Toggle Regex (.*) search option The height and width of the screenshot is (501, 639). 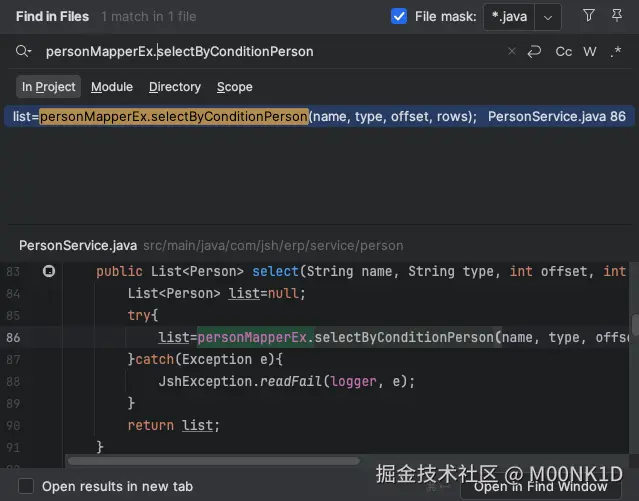click(x=616, y=52)
